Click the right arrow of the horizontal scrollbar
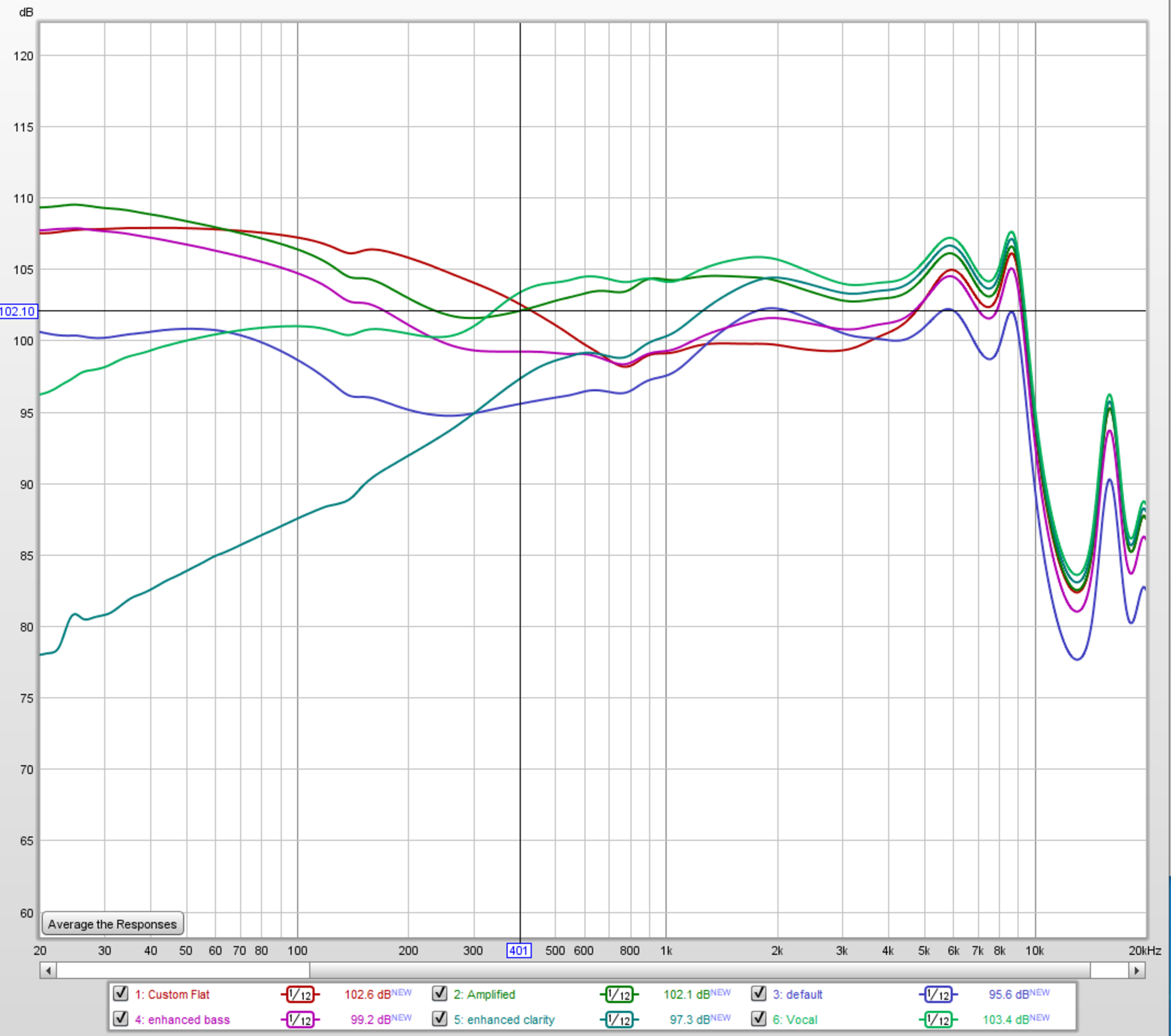The image size is (1171, 1036). pyautogui.click(x=1137, y=970)
